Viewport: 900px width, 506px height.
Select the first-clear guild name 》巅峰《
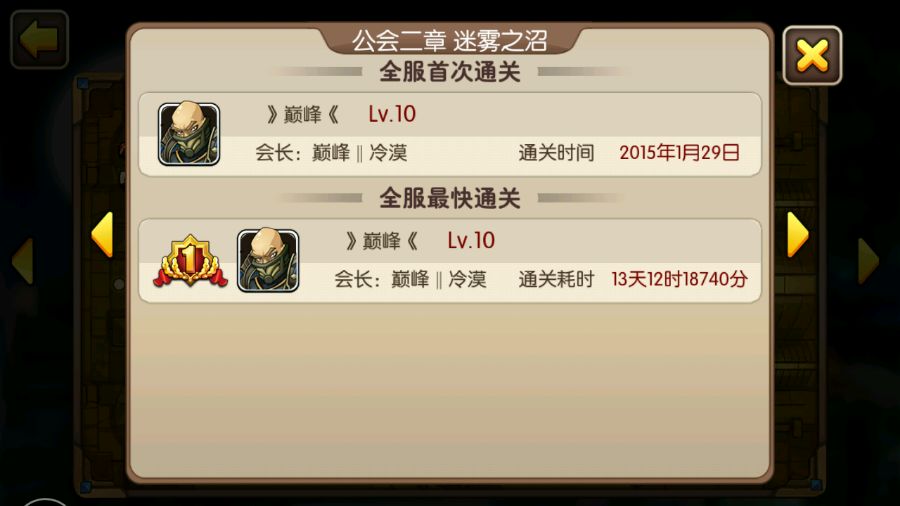click(x=303, y=114)
